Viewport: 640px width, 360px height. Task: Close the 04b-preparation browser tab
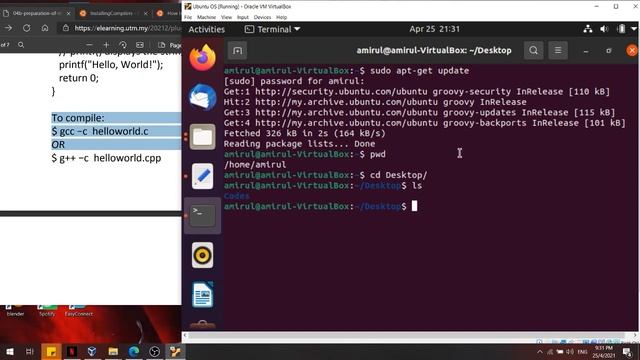[68, 13]
